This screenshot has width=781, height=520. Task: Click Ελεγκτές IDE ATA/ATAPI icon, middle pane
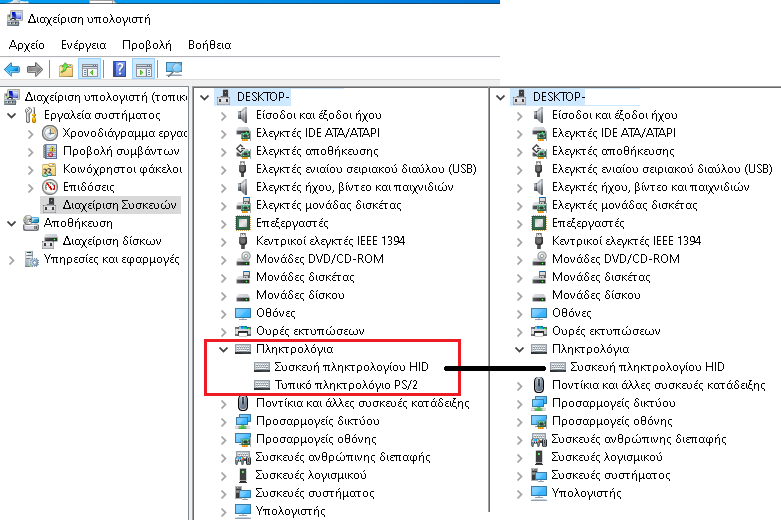[x=243, y=133]
